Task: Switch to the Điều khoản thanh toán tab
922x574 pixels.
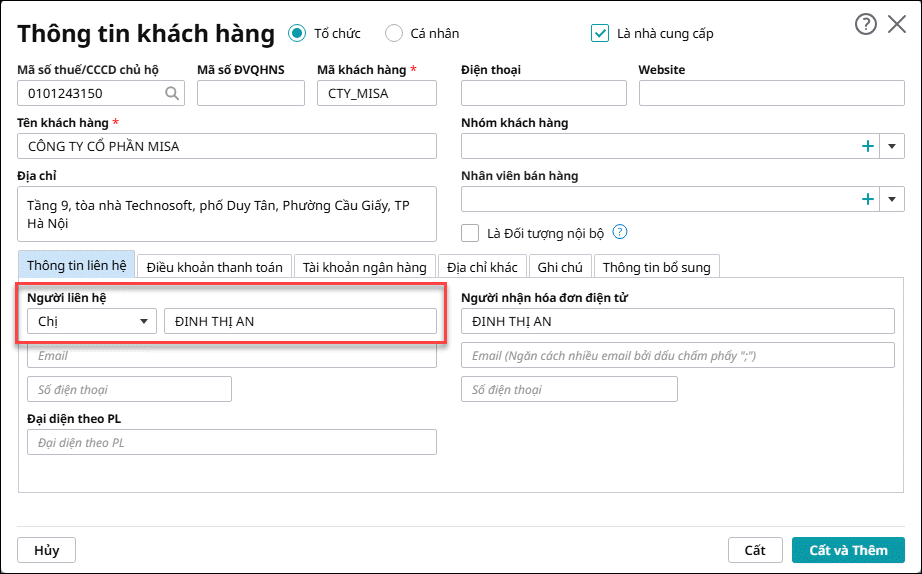Action: point(215,266)
